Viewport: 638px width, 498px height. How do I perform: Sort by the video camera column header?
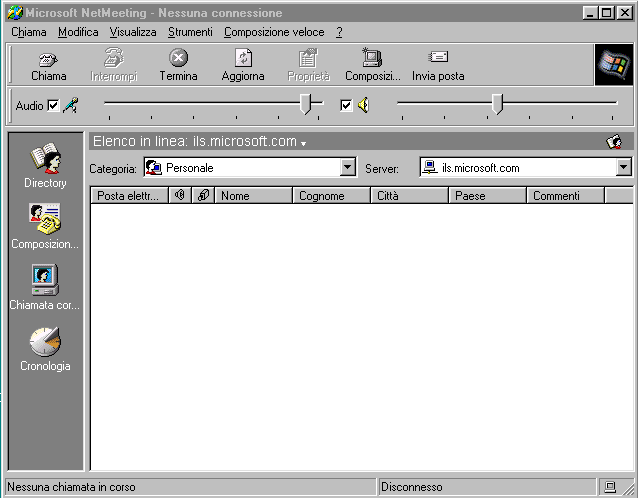[x=203, y=195]
